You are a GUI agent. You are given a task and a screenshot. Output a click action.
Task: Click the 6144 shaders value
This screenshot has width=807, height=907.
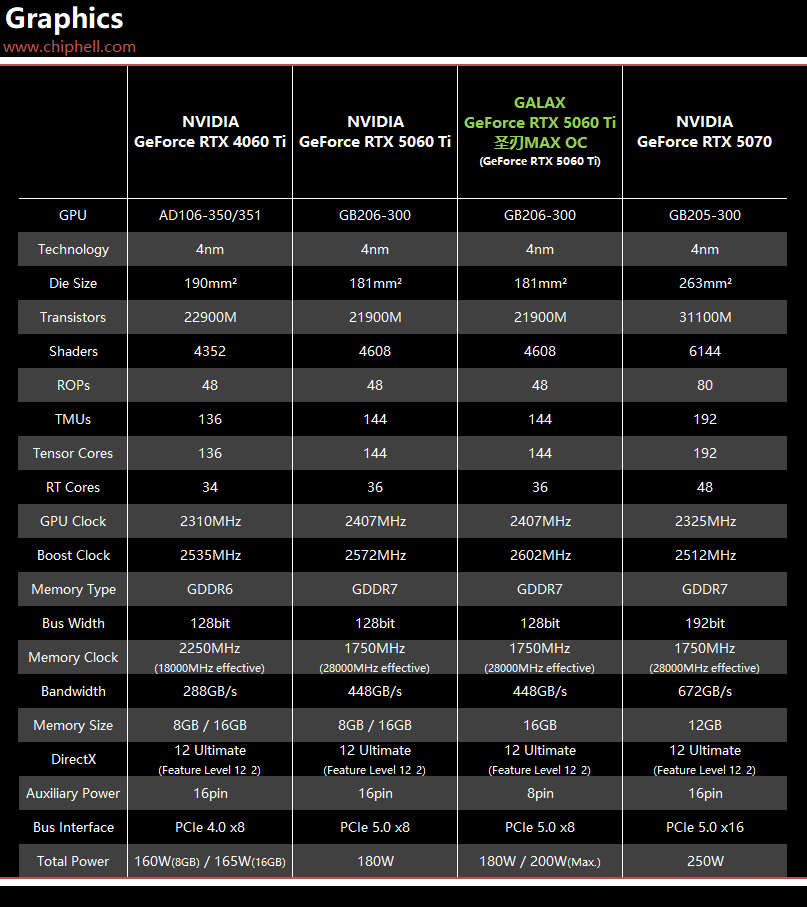tap(705, 351)
